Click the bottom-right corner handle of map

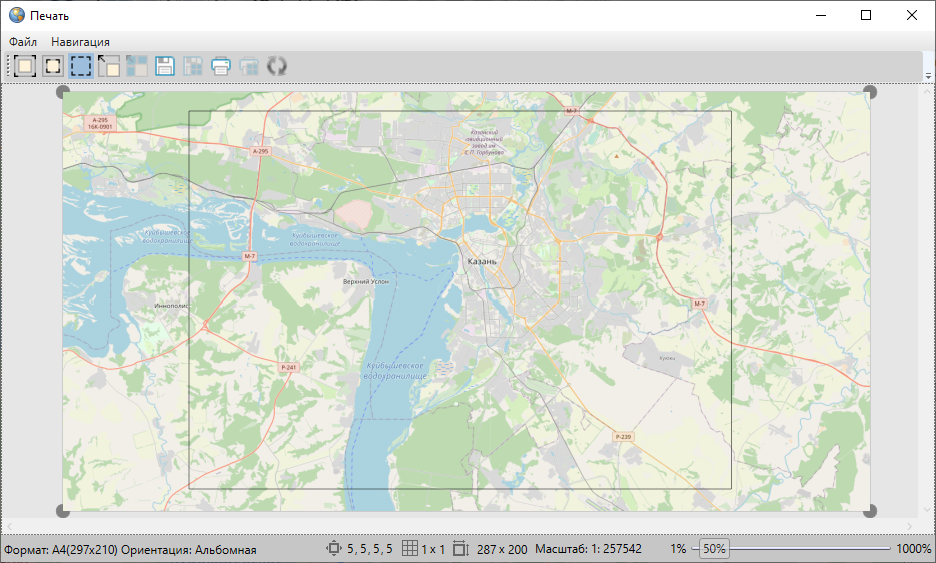pyautogui.click(x=869, y=511)
